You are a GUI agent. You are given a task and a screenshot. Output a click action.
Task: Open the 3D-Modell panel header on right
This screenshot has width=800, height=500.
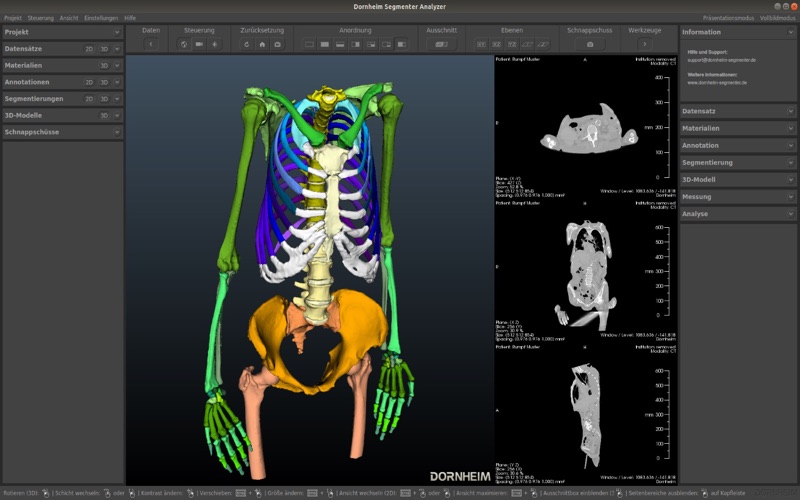point(738,180)
